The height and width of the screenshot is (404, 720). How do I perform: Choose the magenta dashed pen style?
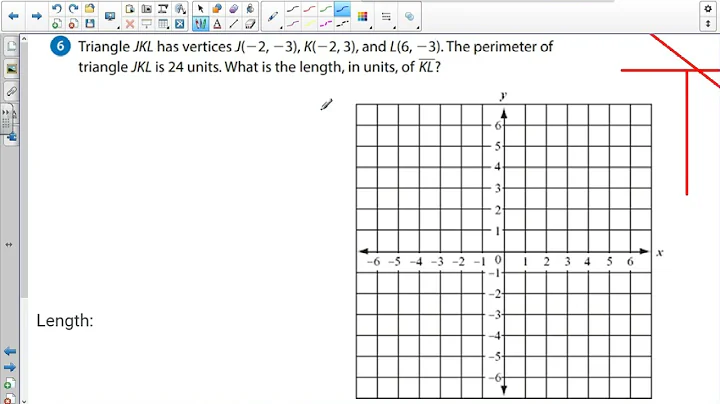[x=326, y=23]
